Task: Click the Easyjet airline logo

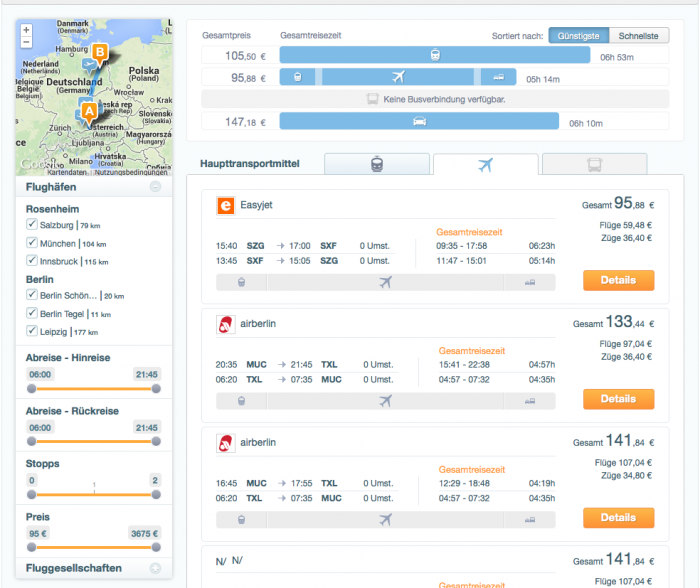Action: point(225,205)
